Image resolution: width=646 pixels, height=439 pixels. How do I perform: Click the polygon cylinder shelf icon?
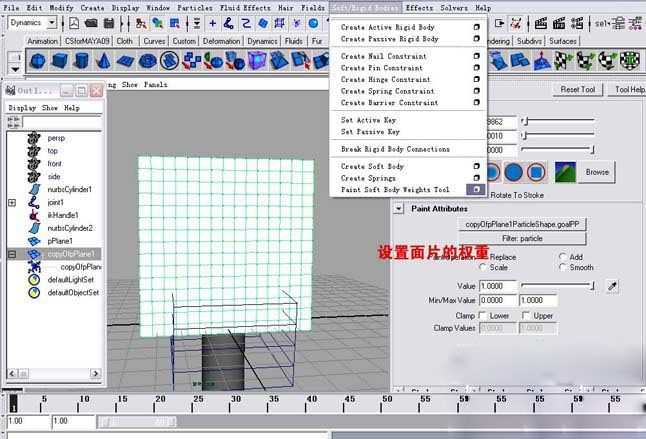click(x=81, y=61)
